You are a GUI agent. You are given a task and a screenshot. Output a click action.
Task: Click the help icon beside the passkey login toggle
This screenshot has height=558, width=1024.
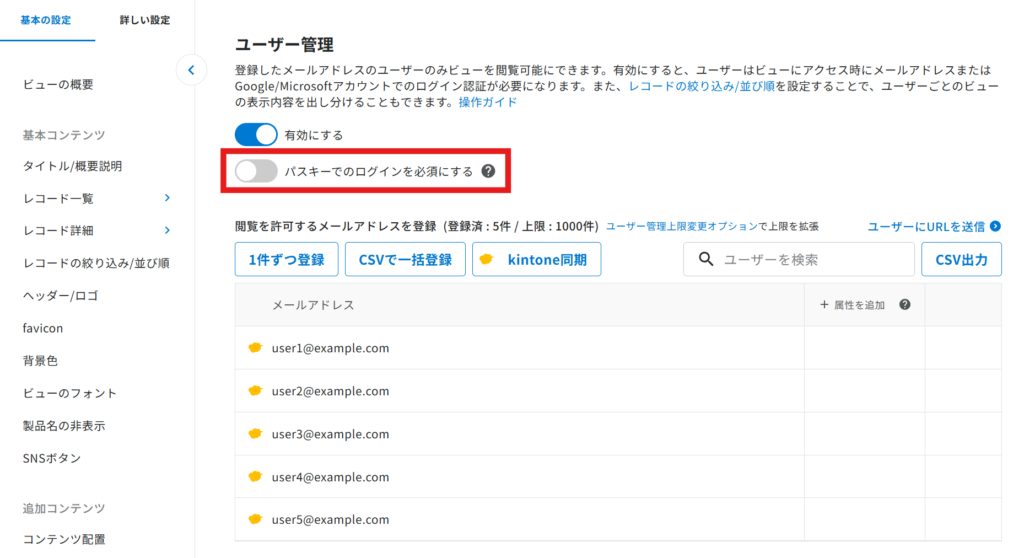click(x=488, y=171)
